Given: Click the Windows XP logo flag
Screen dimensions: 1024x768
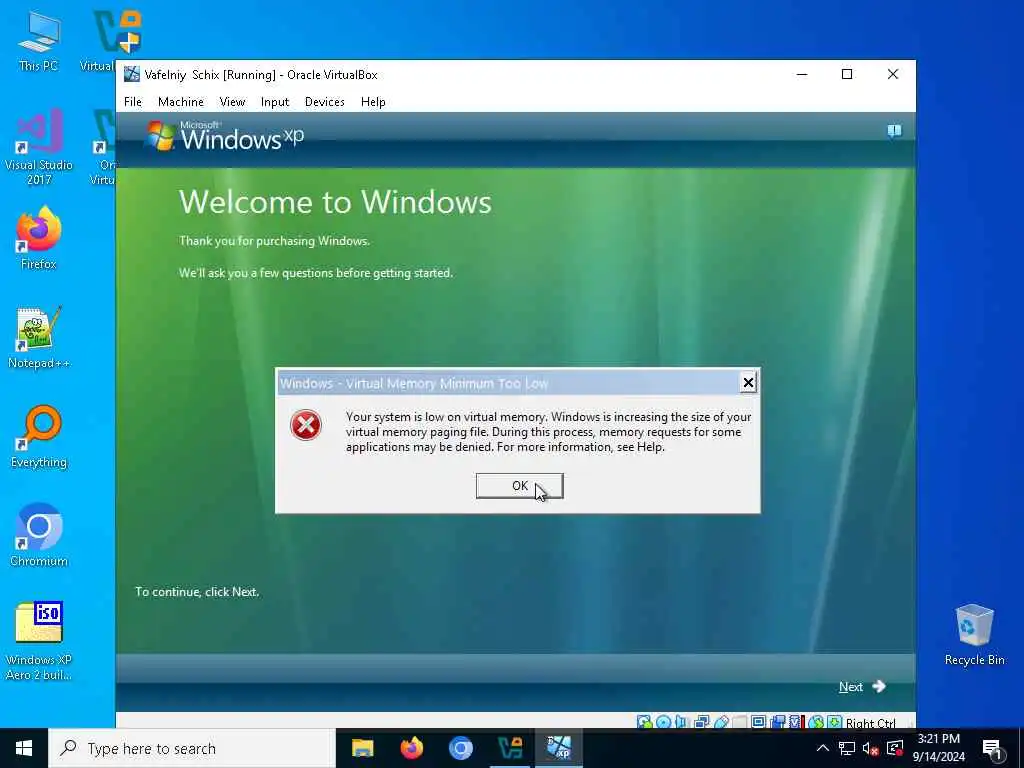Looking at the screenshot, I should pos(160,135).
